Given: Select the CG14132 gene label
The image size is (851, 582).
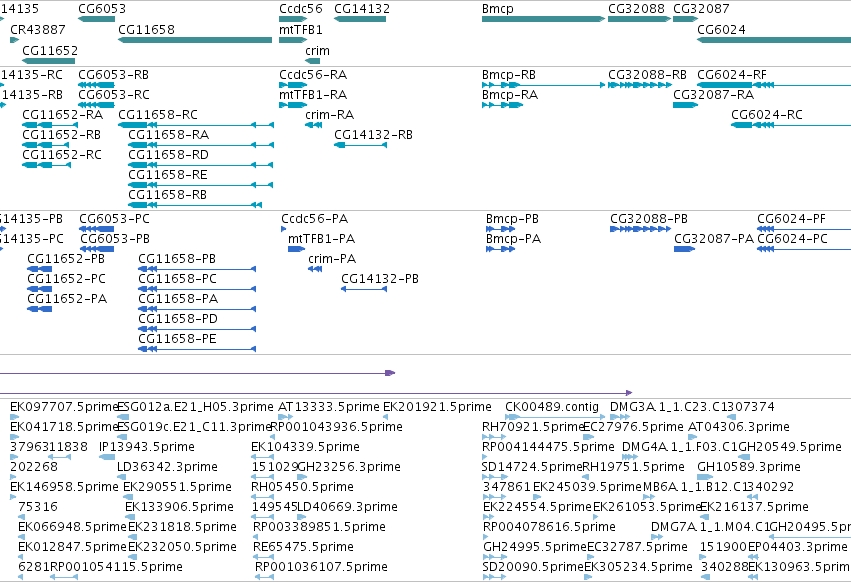Looking at the screenshot, I should coord(362,9).
